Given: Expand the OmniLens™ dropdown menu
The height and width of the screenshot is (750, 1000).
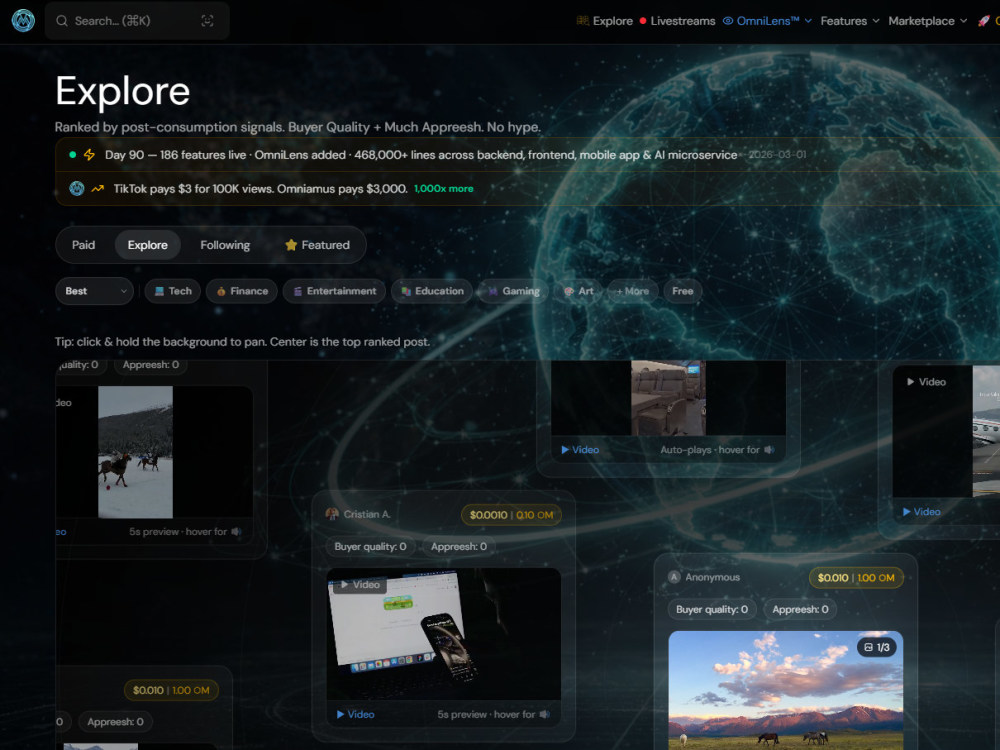Looking at the screenshot, I should click(767, 21).
